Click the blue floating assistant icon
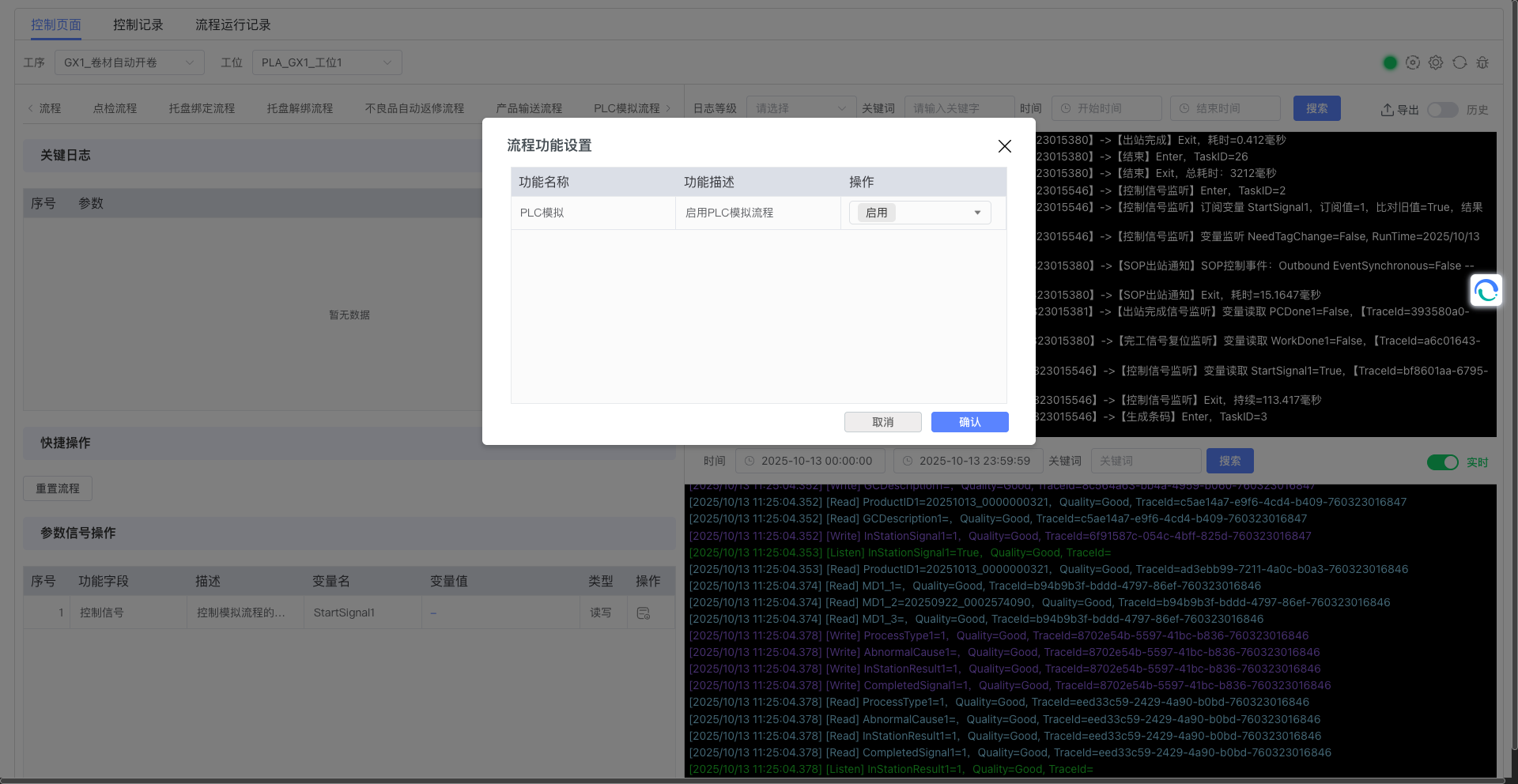 click(1486, 291)
